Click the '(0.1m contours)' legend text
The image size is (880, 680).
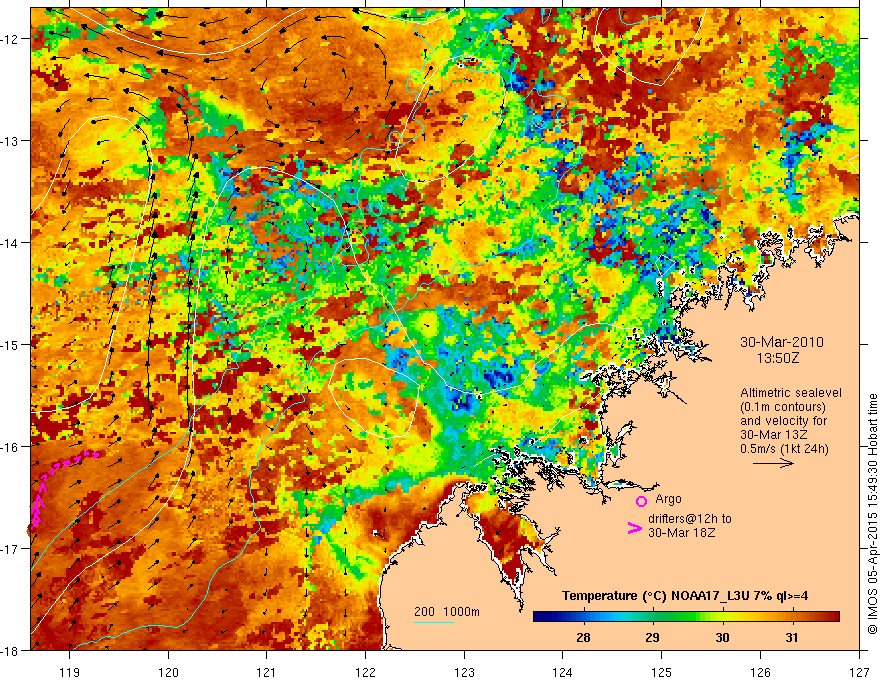coord(783,407)
